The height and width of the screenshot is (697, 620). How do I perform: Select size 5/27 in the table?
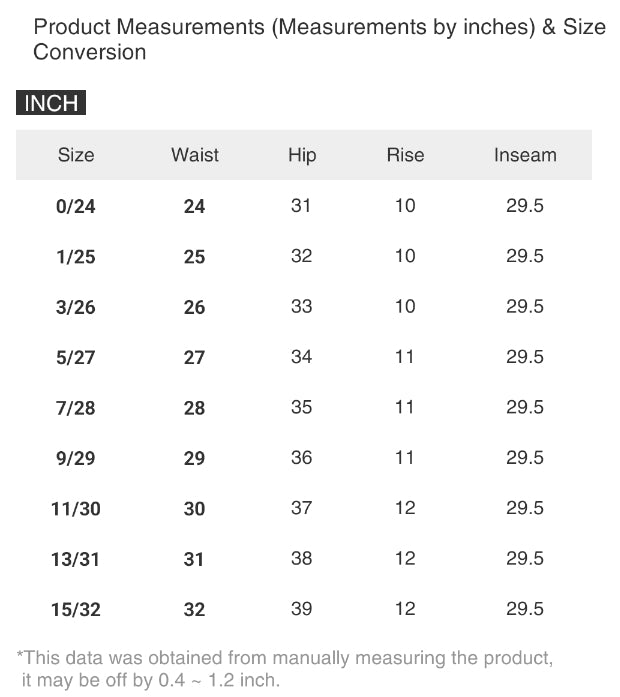76,358
